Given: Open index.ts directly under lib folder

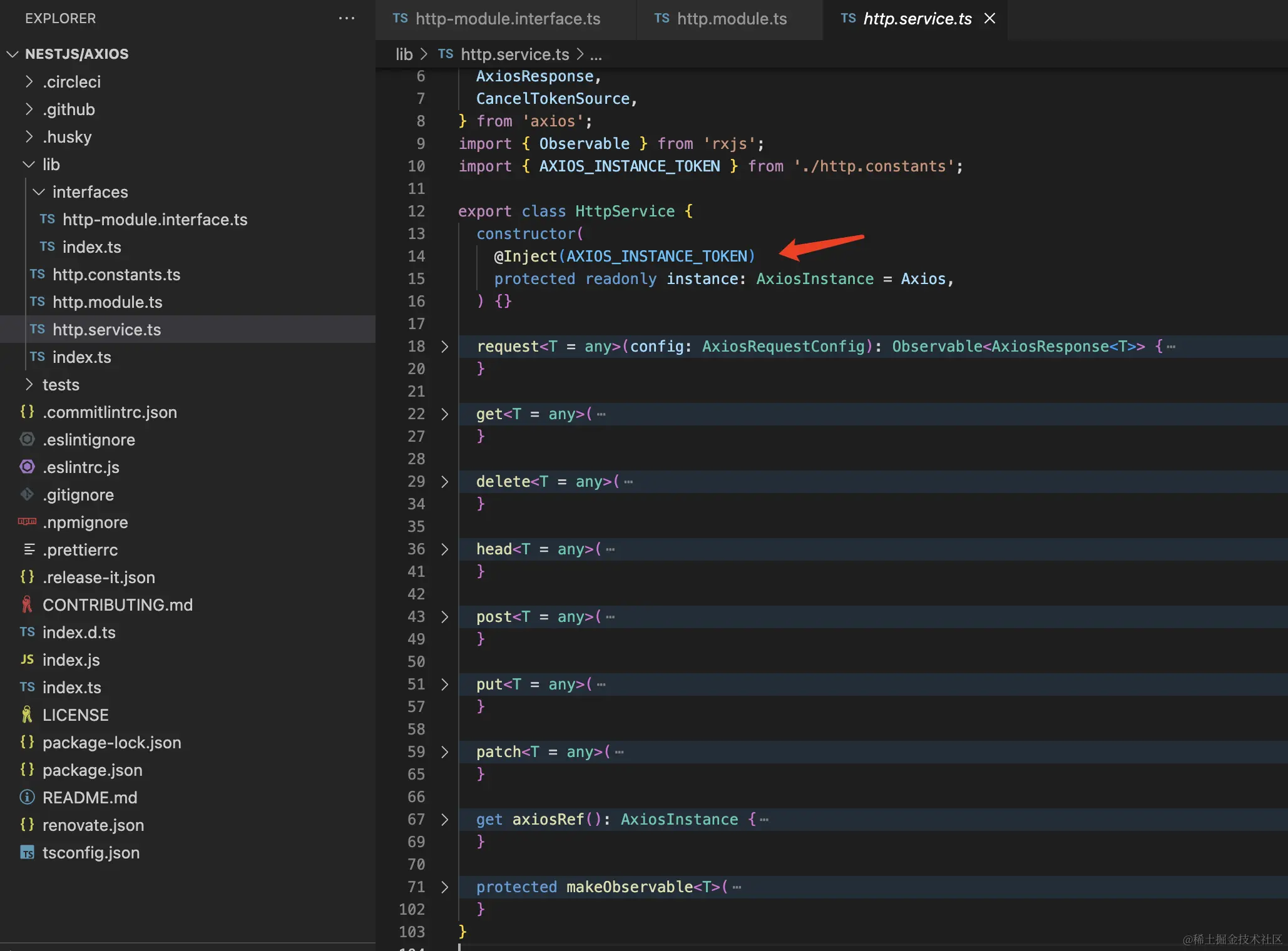Looking at the screenshot, I should 188,357.
